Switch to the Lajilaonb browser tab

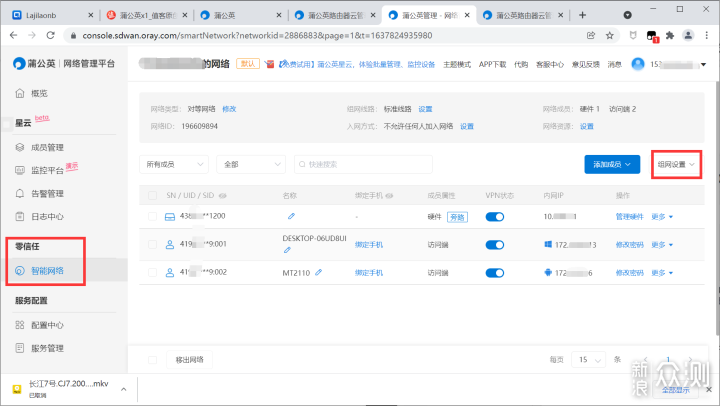click(x=51, y=15)
